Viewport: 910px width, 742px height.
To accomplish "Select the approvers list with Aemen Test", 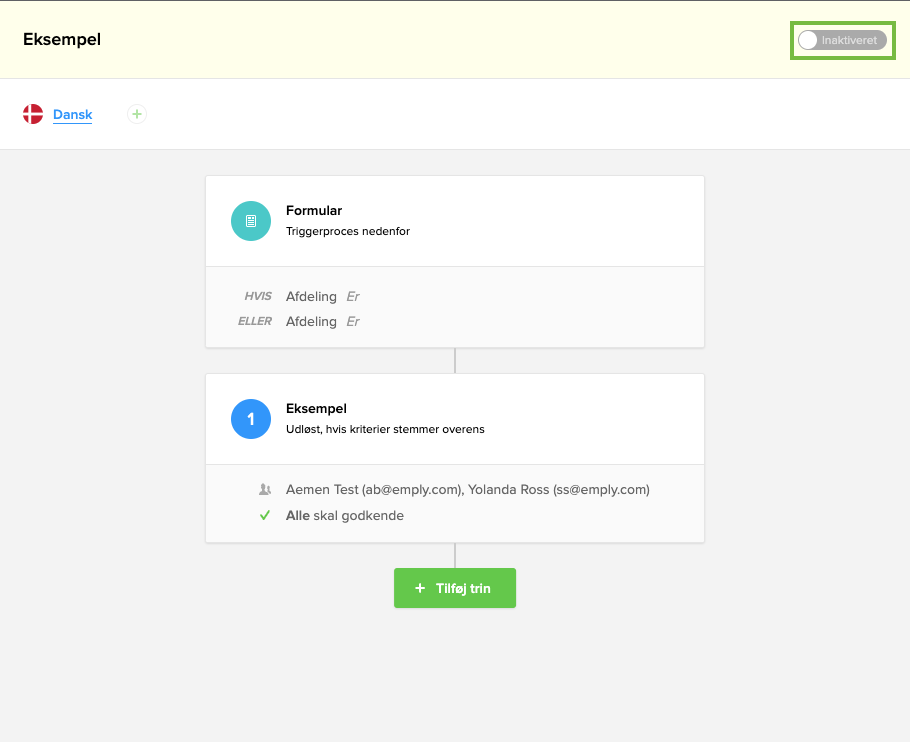I will click(x=467, y=490).
